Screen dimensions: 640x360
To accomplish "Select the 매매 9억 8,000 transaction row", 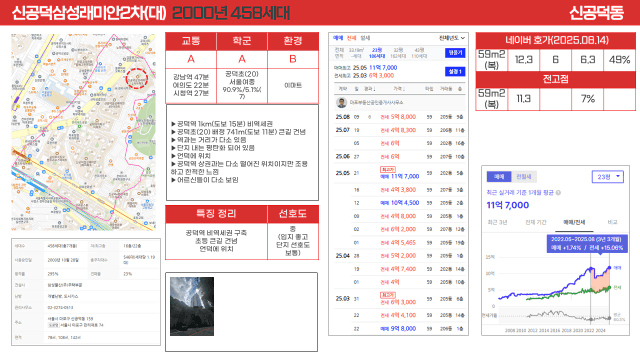I will click(400, 329).
